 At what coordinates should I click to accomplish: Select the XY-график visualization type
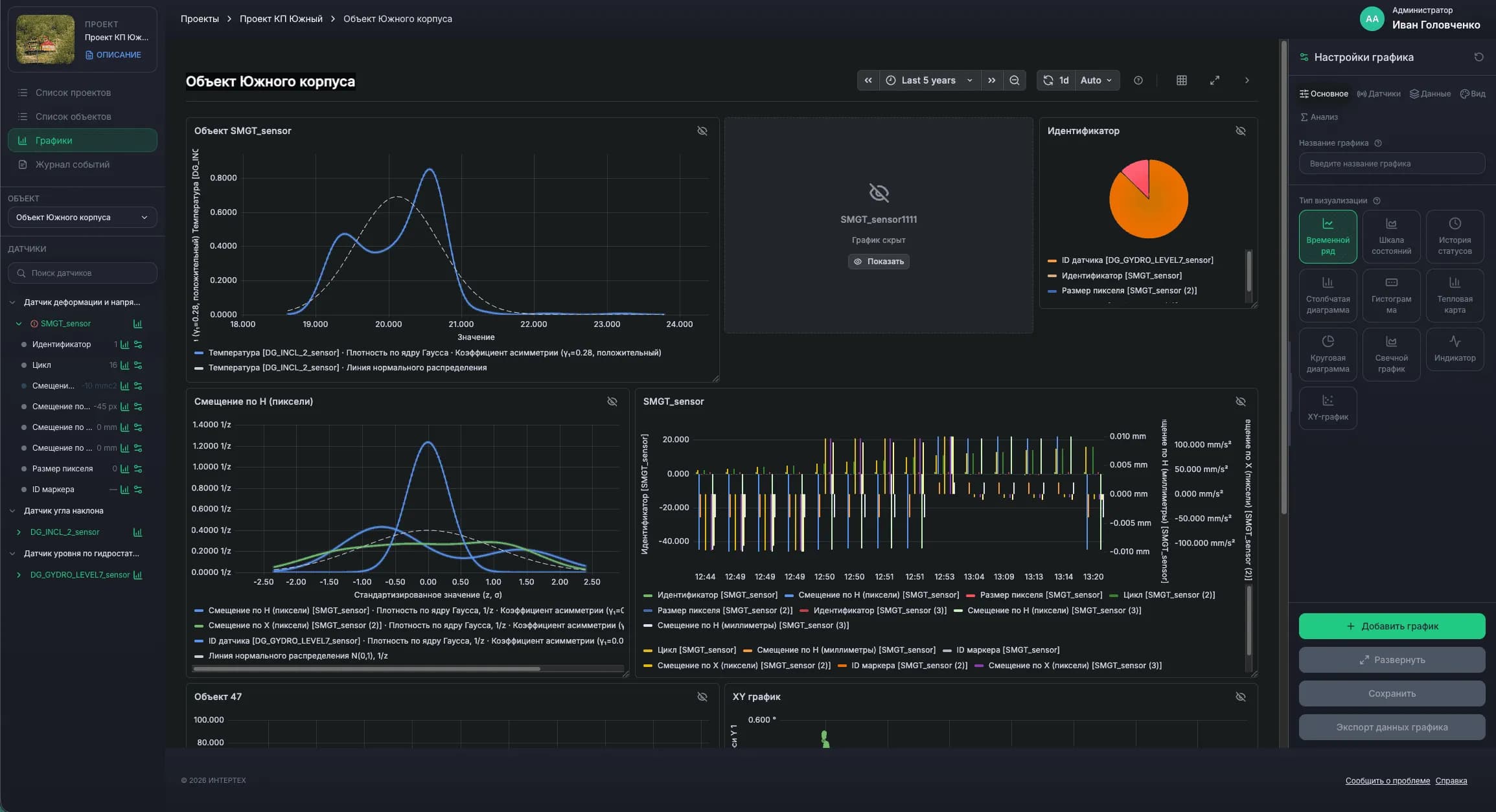tap(1328, 408)
